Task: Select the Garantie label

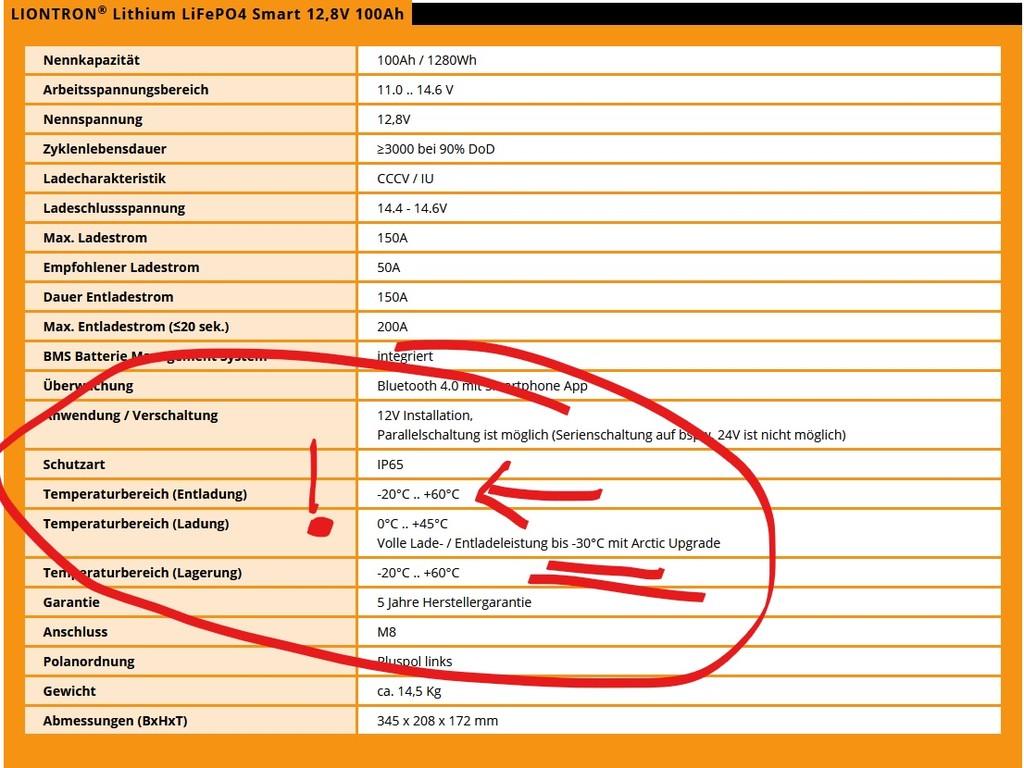Action: coord(71,603)
